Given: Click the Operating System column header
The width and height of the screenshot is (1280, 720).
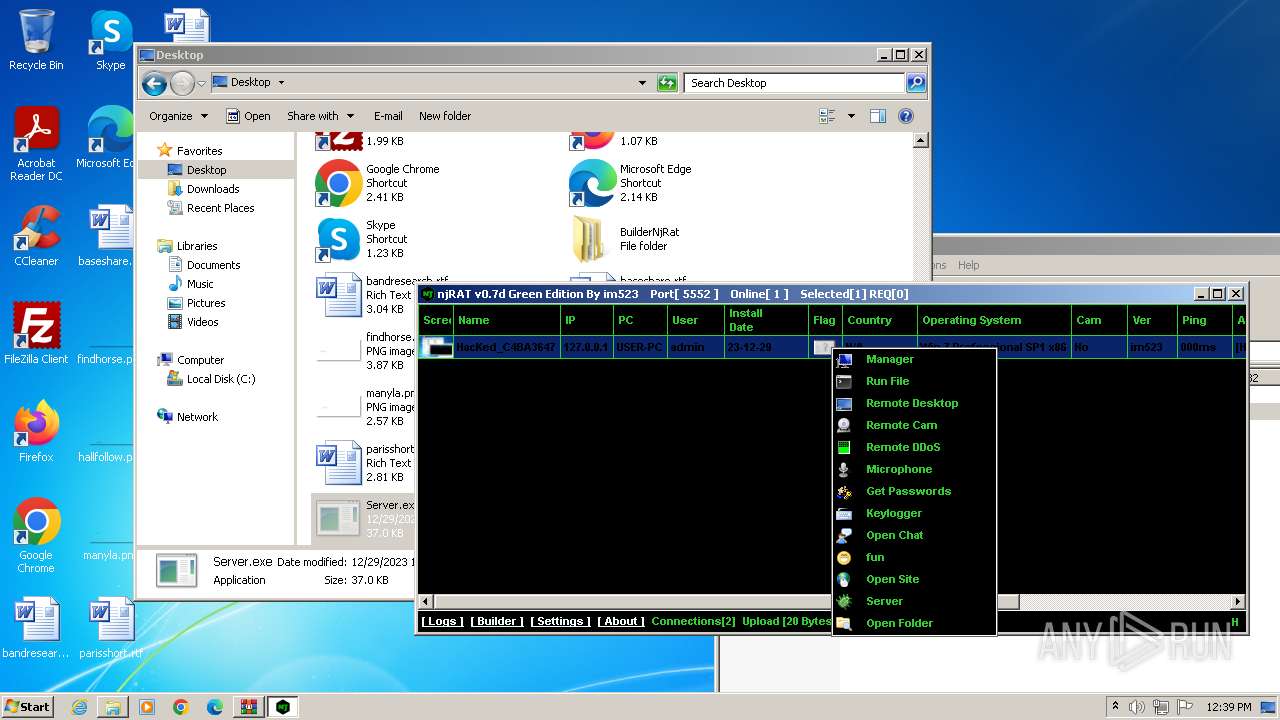Looking at the screenshot, I should pos(994,320).
